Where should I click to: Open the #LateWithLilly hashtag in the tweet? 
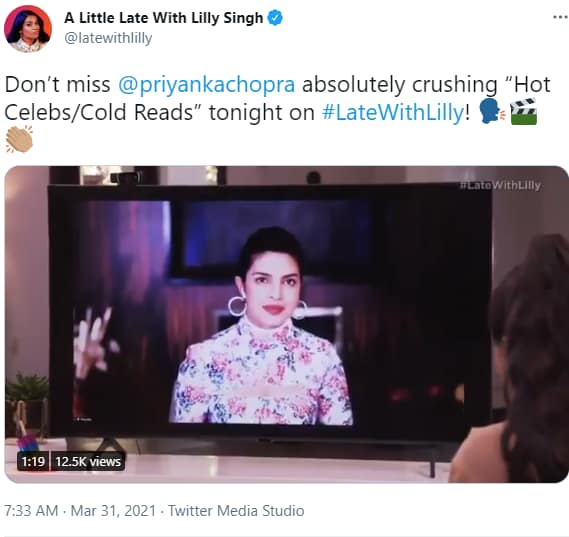[393, 112]
